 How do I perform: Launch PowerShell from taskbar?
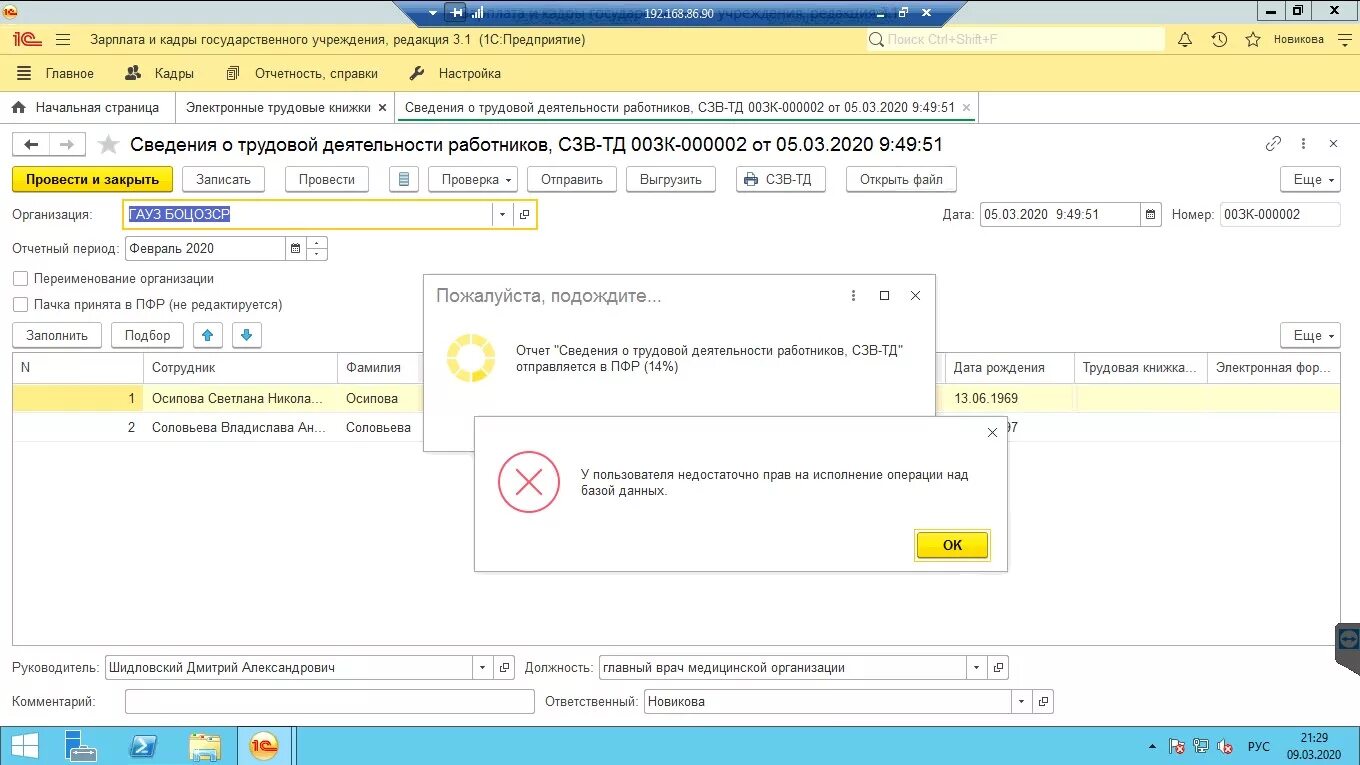pos(143,747)
